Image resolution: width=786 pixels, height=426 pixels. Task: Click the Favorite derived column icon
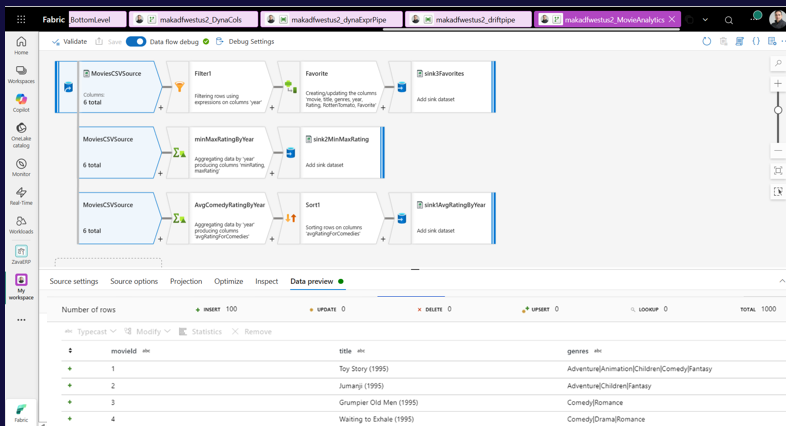tap(291, 87)
